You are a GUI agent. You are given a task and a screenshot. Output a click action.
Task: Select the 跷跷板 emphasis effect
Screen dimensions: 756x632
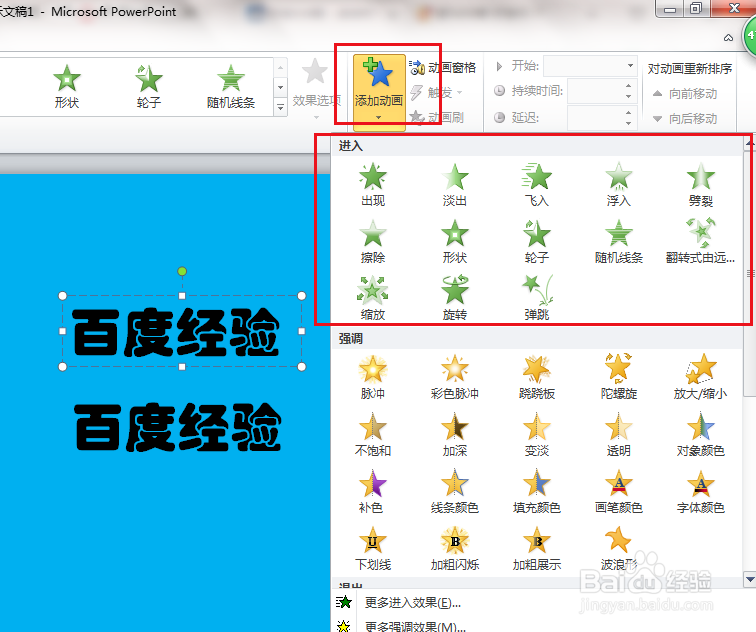(x=537, y=377)
